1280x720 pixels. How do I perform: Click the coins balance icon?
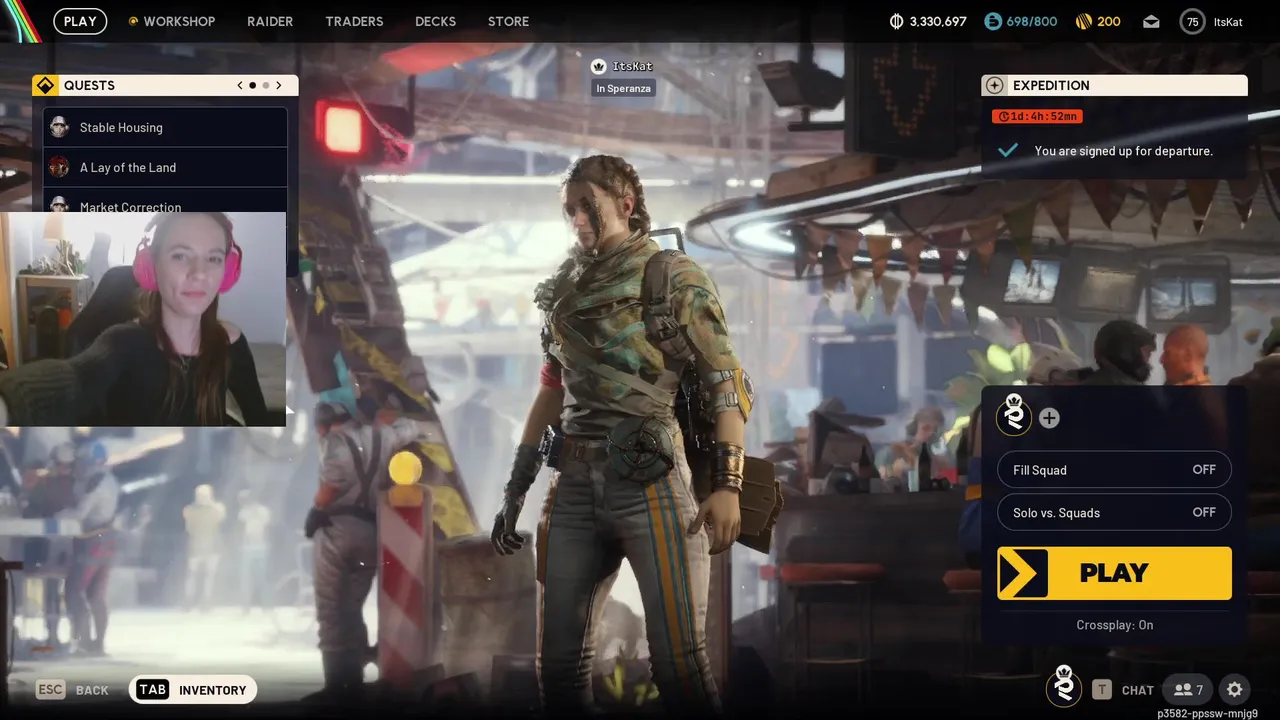896,21
